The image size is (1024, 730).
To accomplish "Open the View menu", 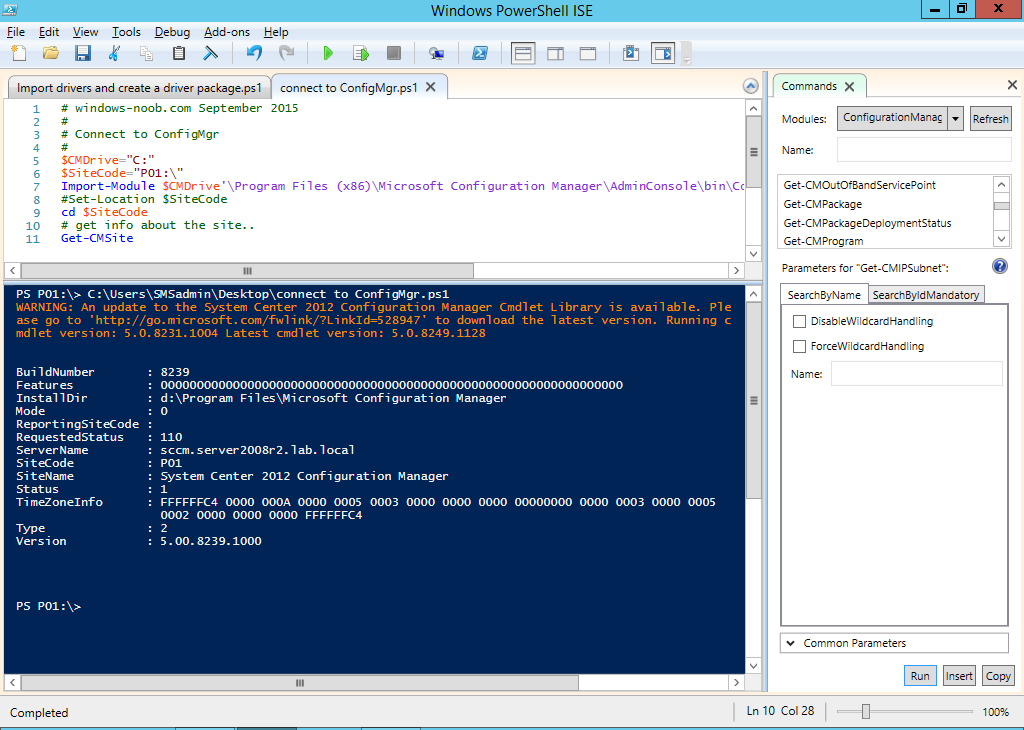I will (86, 31).
